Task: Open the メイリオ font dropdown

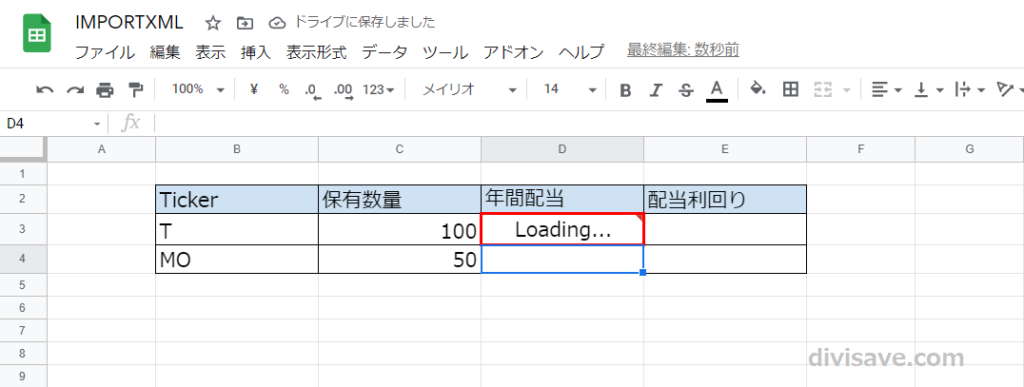Action: pyautogui.click(x=469, y=89)
